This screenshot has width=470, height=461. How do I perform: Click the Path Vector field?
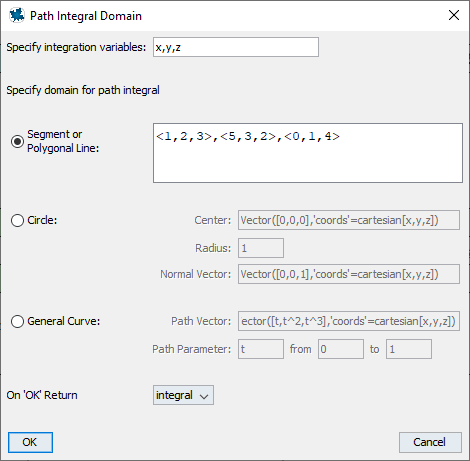(x=349, y=321)
